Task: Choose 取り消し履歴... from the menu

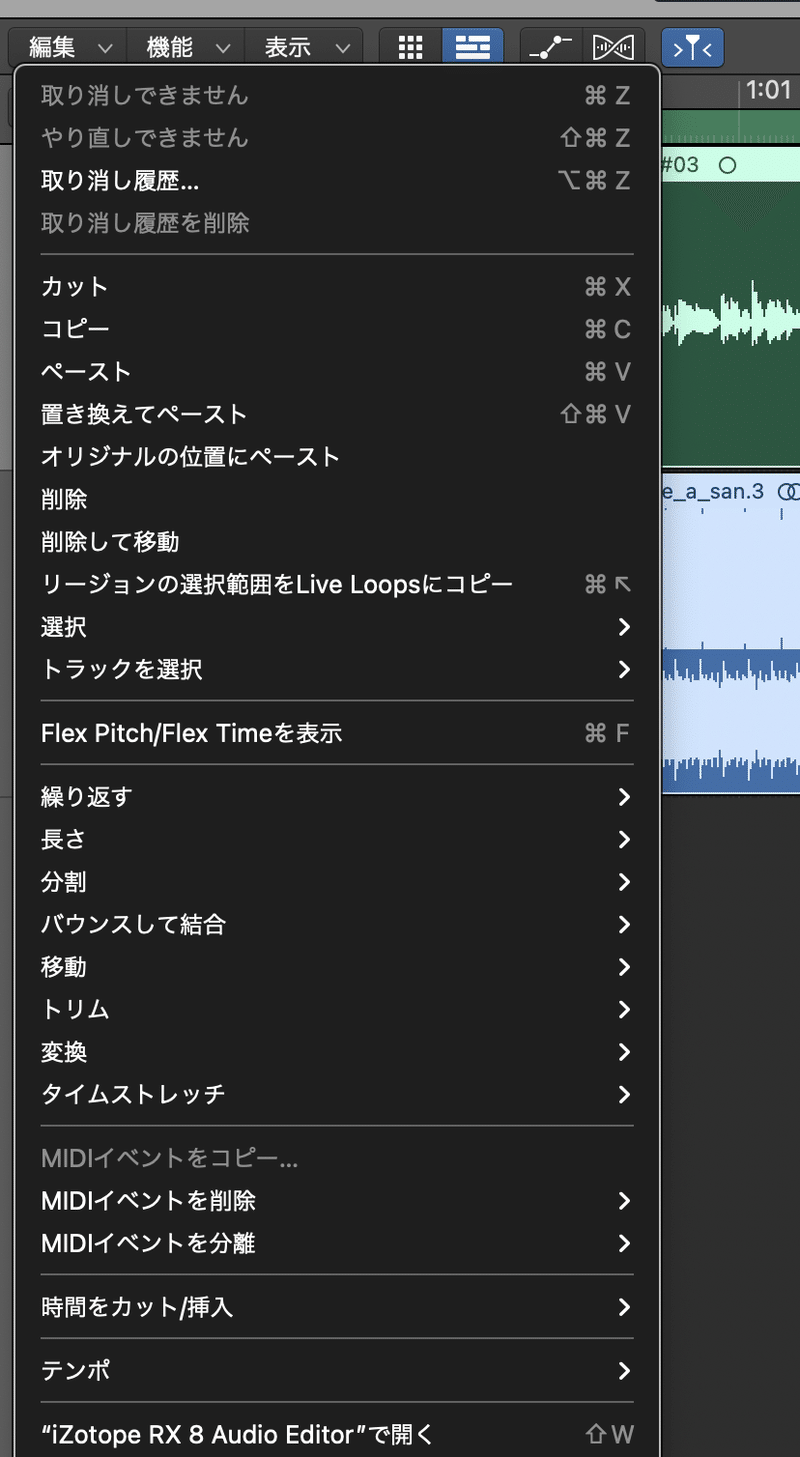Action: (120, 180)
